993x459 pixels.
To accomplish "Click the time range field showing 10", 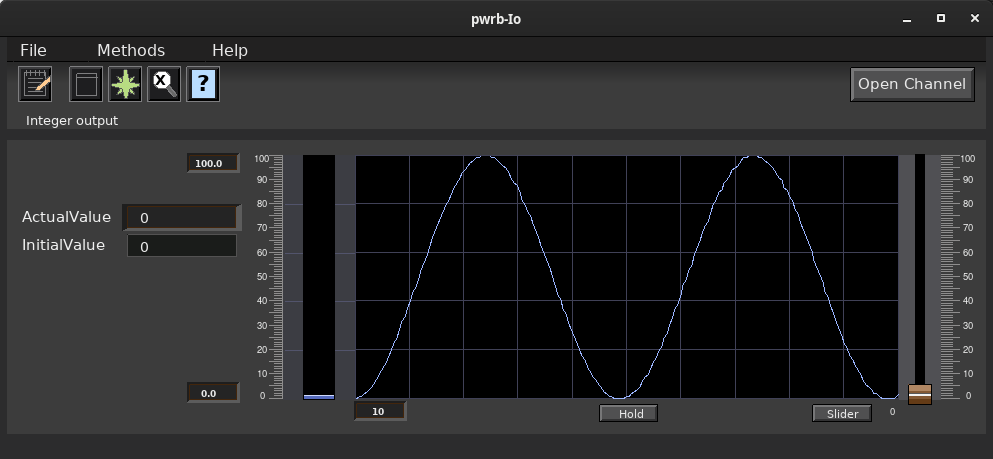I will 380,411.
